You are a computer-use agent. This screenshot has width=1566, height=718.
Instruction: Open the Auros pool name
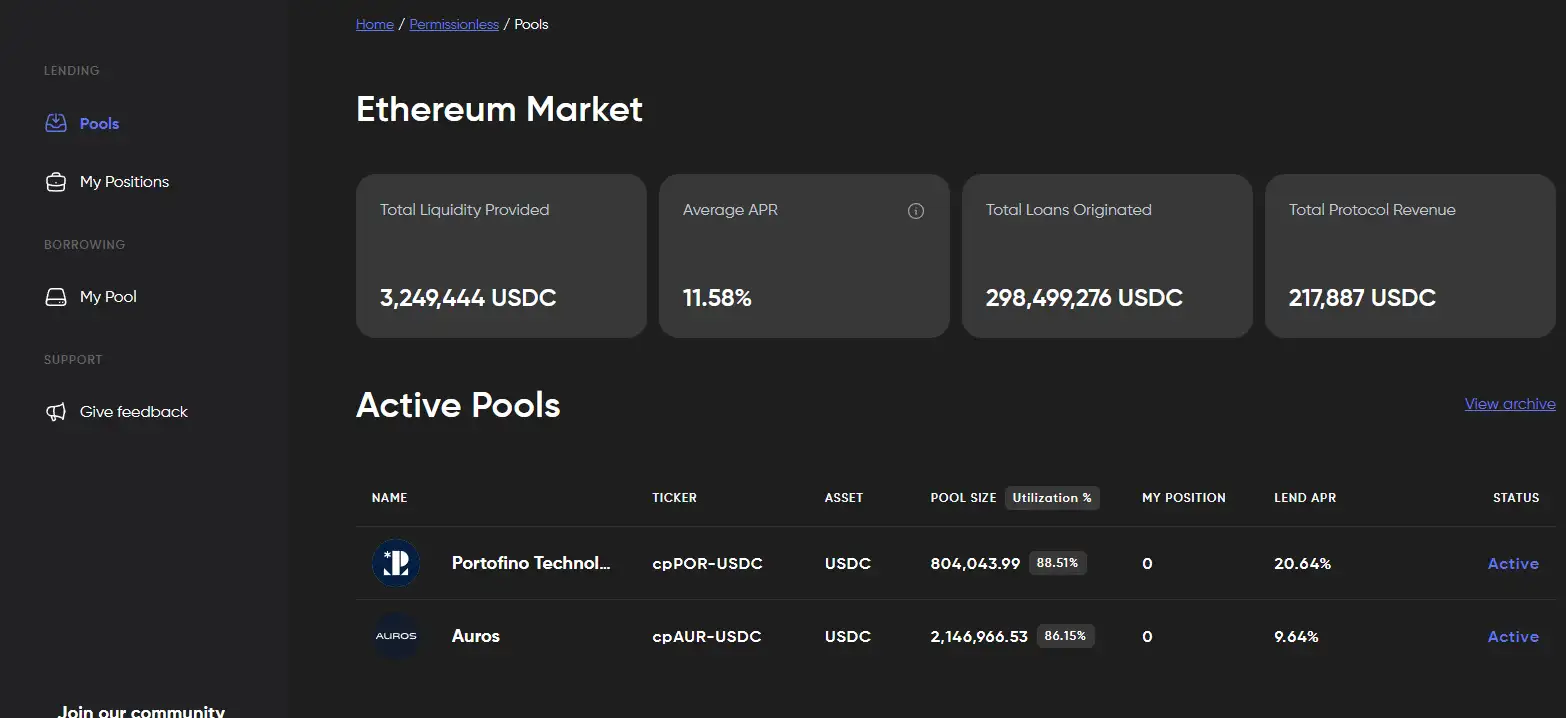click(475, 636)
